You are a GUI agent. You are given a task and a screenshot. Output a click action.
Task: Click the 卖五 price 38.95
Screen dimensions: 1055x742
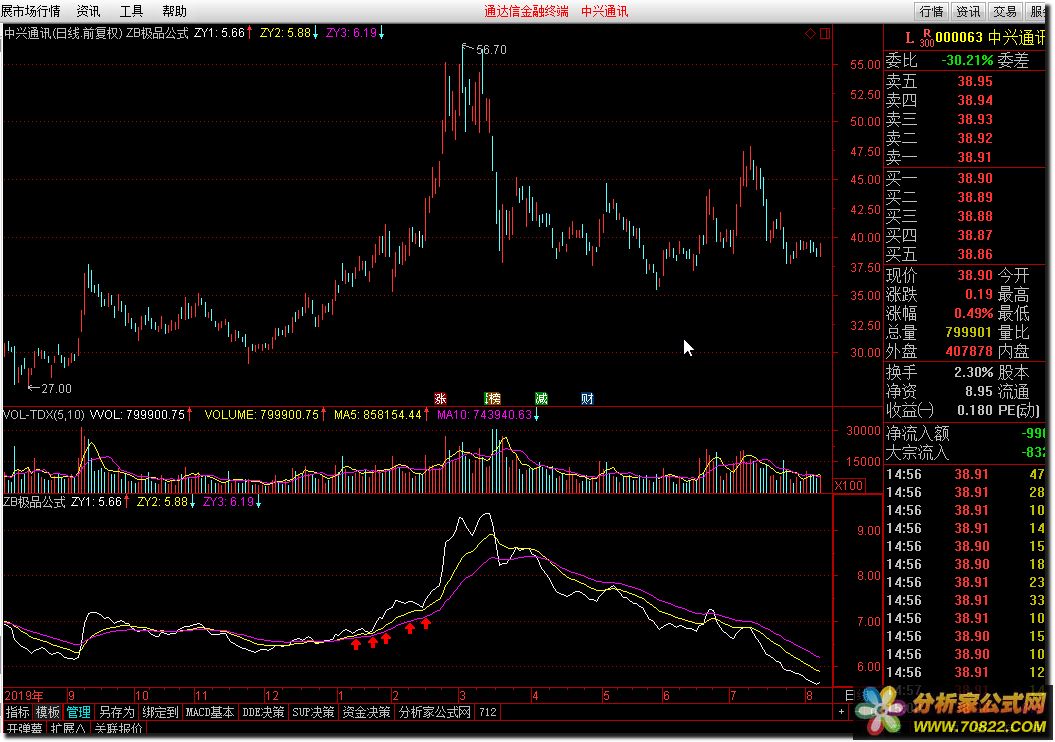click(x=975, y=81)
